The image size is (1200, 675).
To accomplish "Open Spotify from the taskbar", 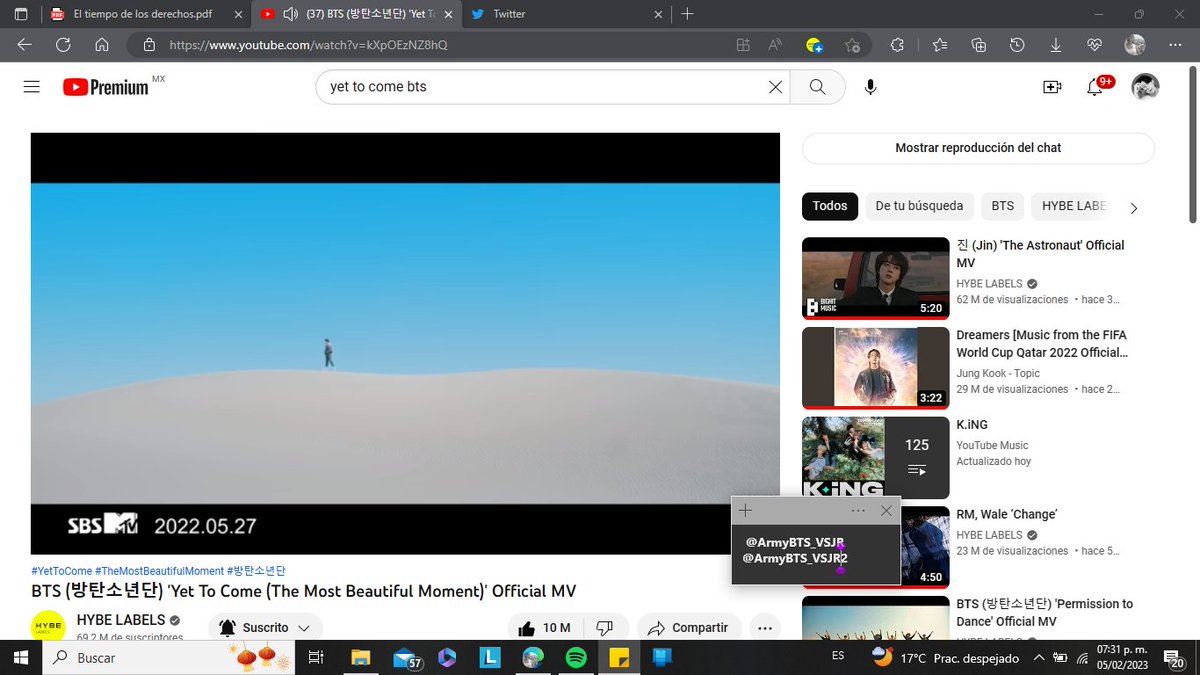I will click(575, 657).
